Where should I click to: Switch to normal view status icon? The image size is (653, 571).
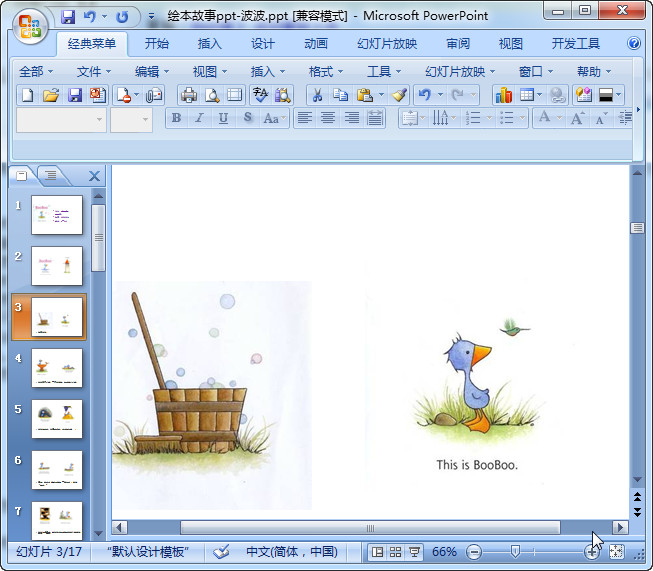tap(377, 552)
